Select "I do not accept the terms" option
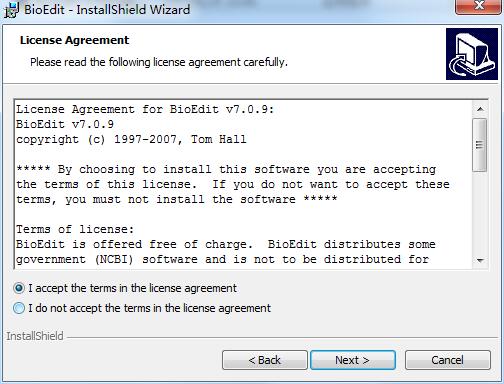 click(19, 308)
